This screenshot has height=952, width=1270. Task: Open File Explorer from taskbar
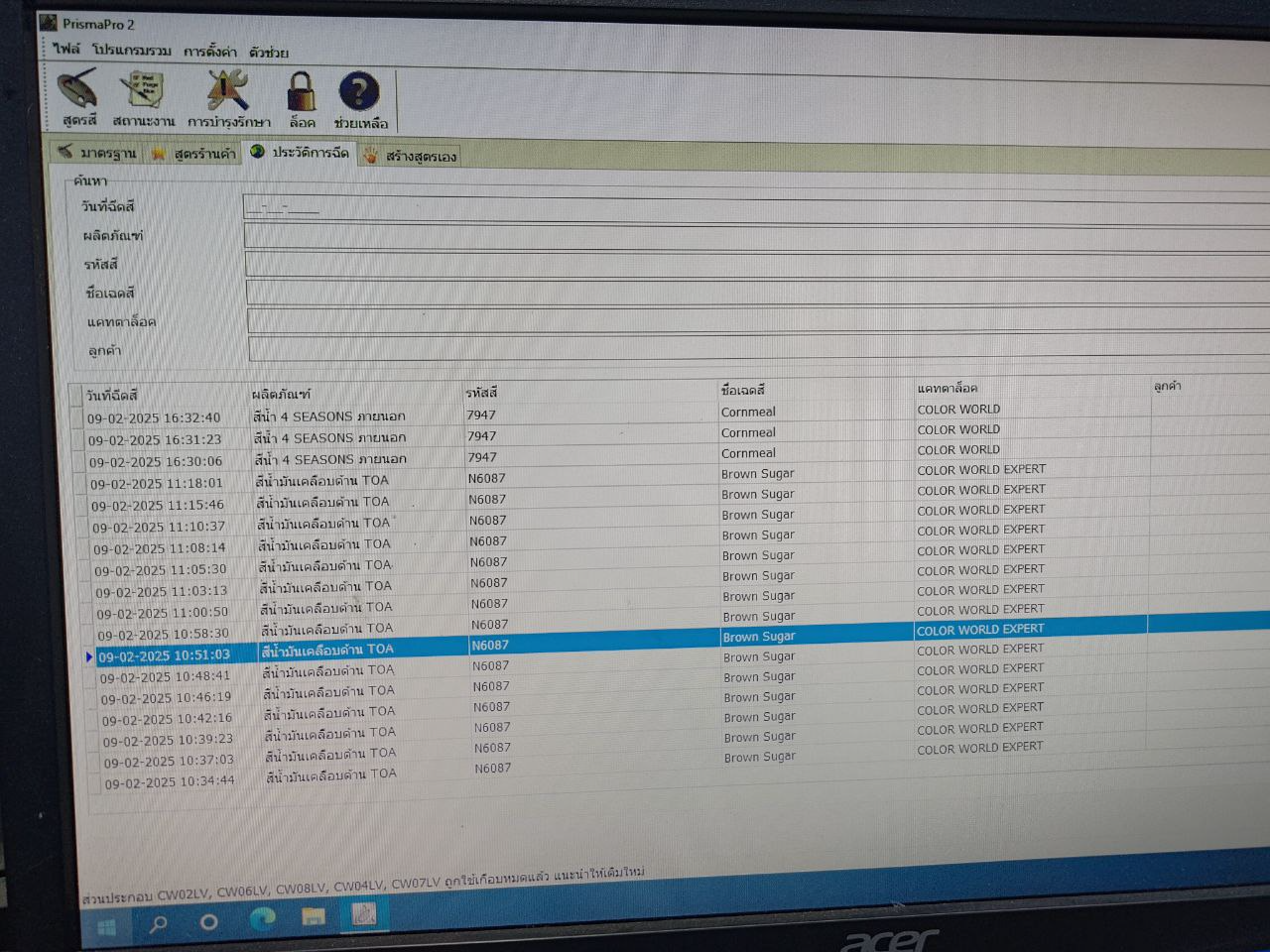coord(314,915)
